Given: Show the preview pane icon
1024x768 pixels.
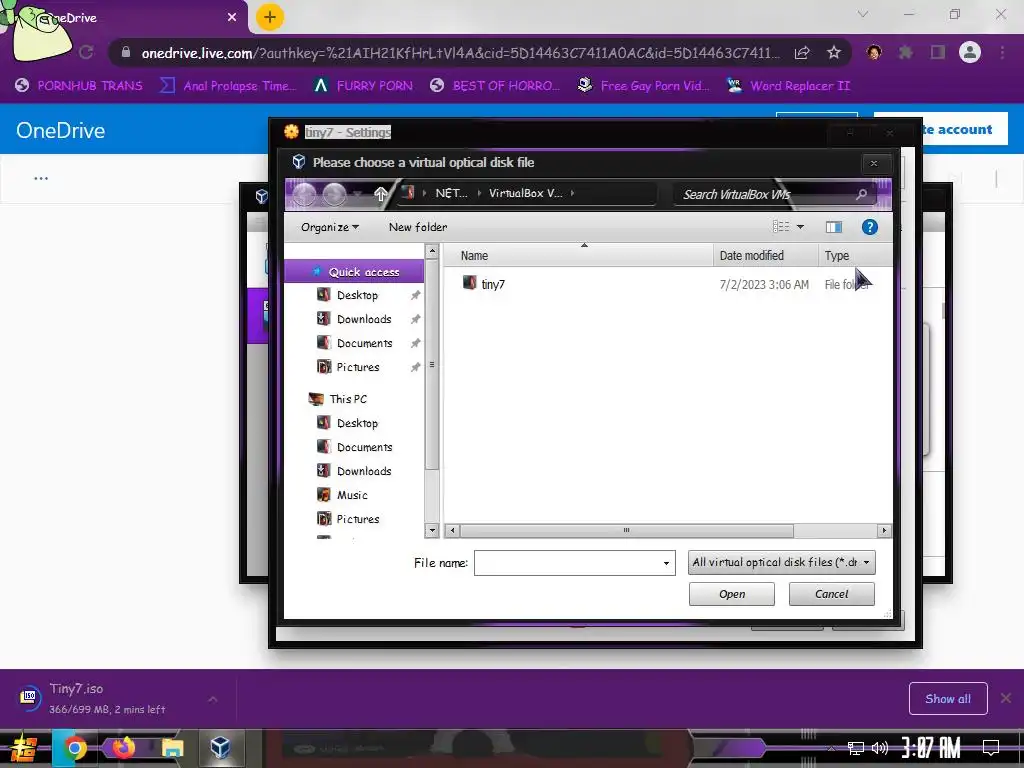Looking at the screenshot, I should pos(834,227).
